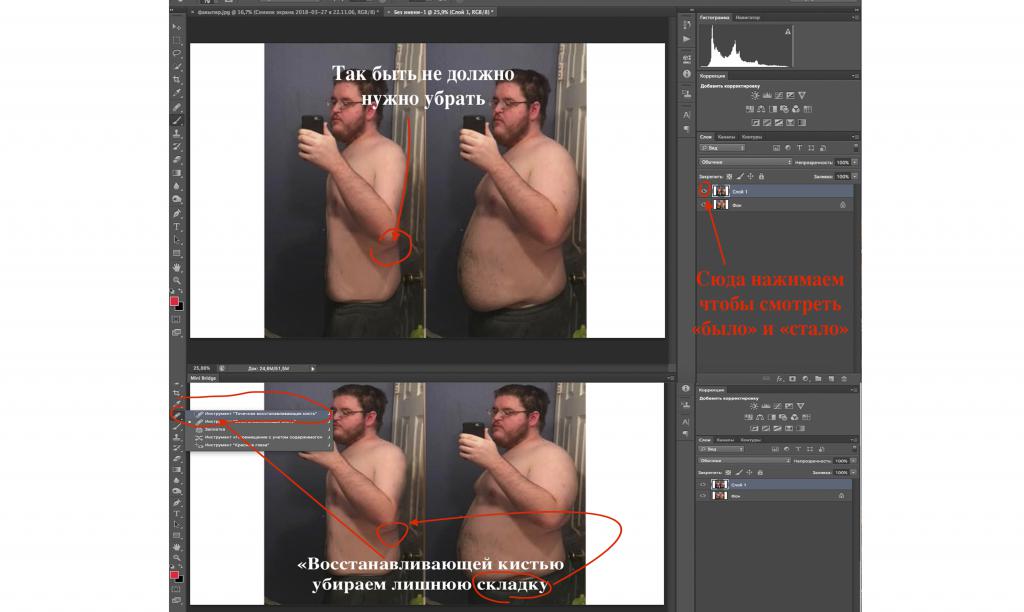Select Type tool in lower screenshot toolbar
Image resolution: width=1024 pixels, height=612 pixels.
pos(177,513)
